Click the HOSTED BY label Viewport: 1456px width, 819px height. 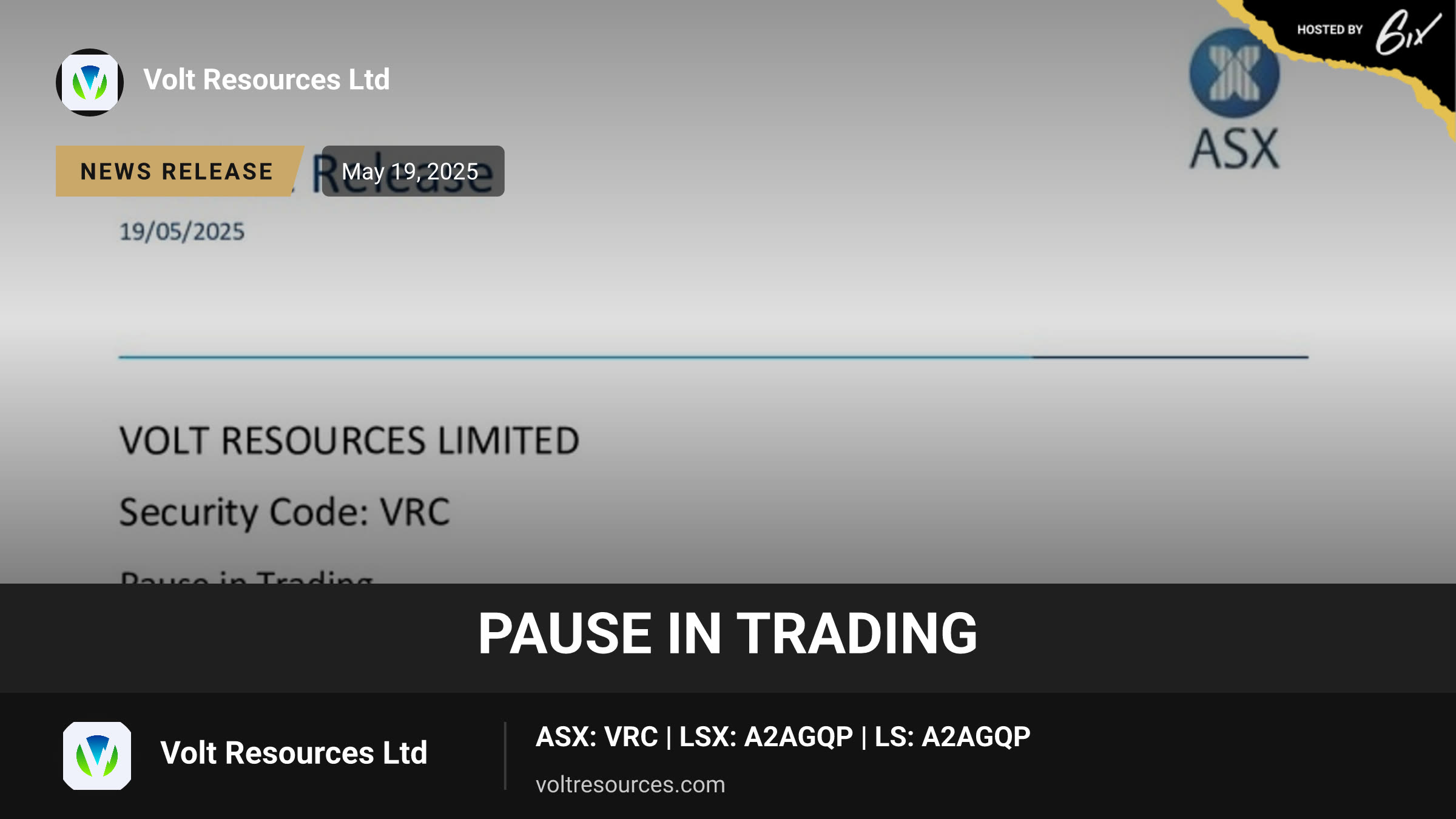(x=1330, y=30)
